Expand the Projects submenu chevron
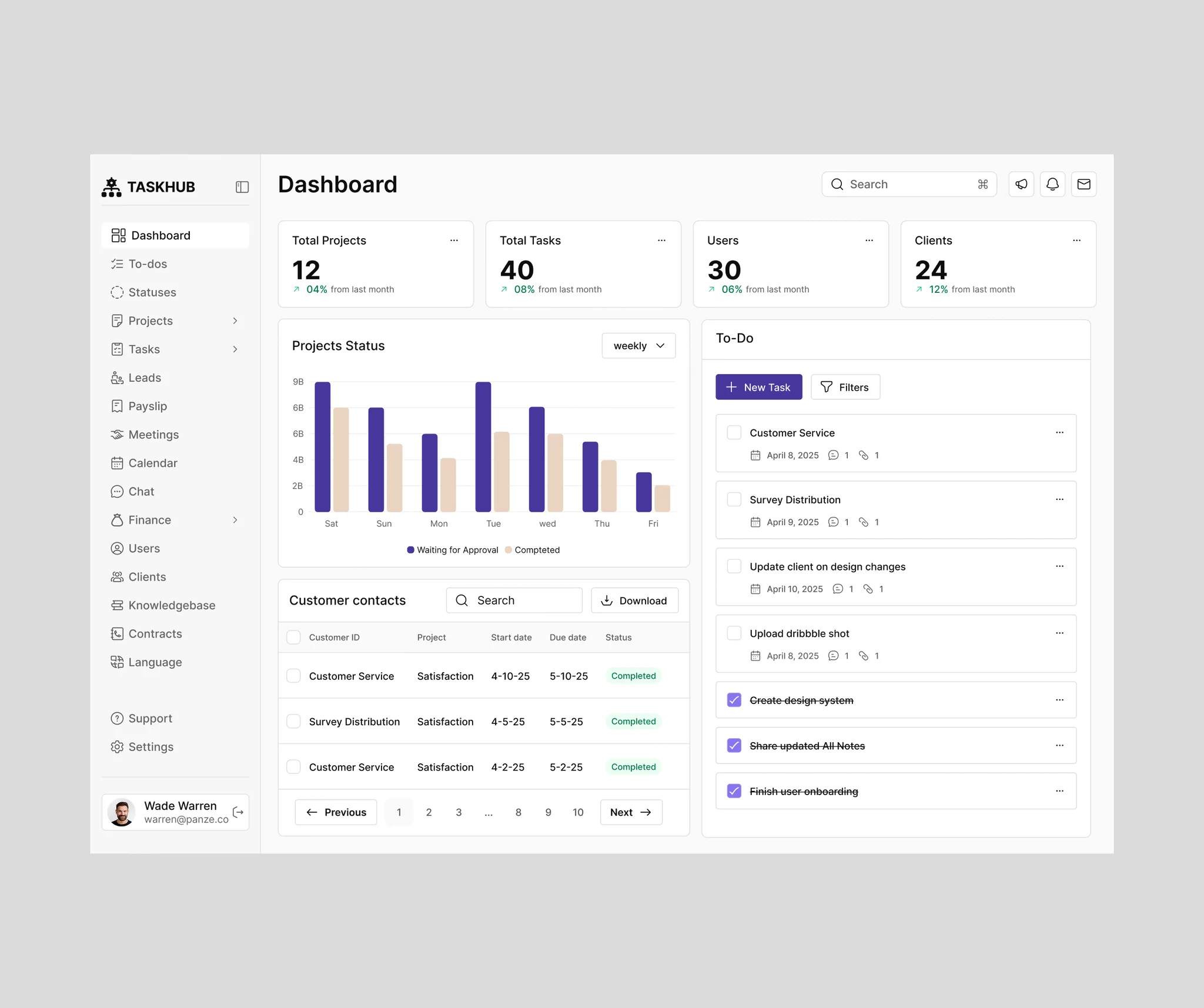This screenshot has width=1204, height=1008. point(235,321)
